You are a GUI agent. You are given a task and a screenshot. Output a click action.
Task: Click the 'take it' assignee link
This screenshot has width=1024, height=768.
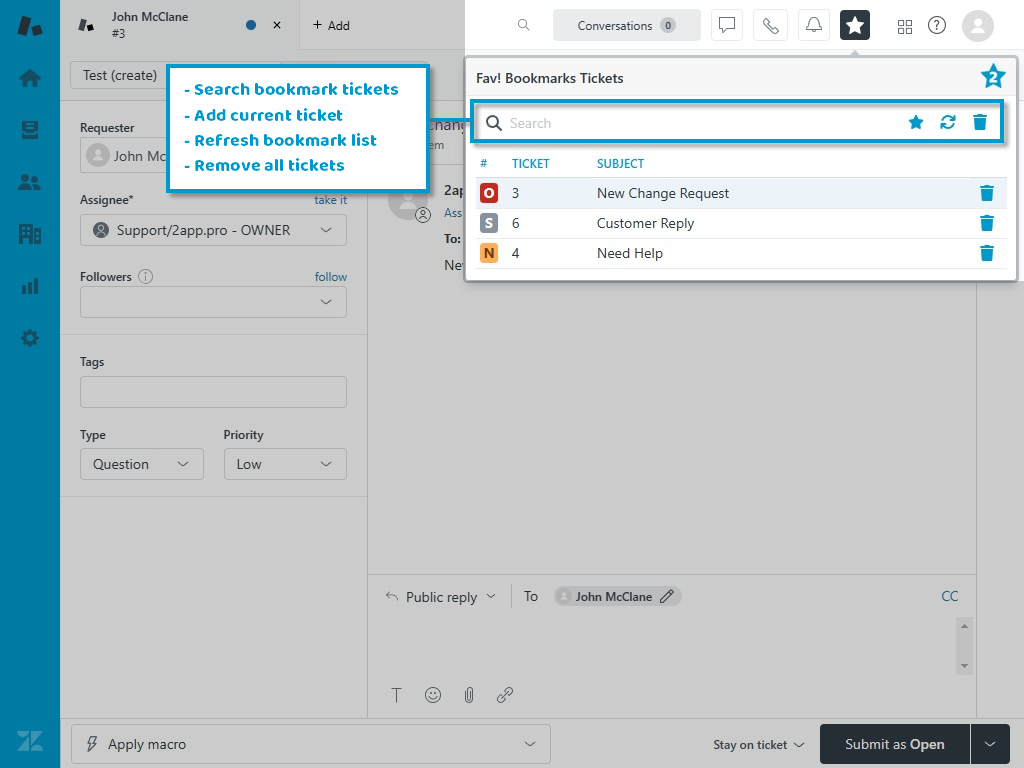pyautogui.click(x=330, y=200)
